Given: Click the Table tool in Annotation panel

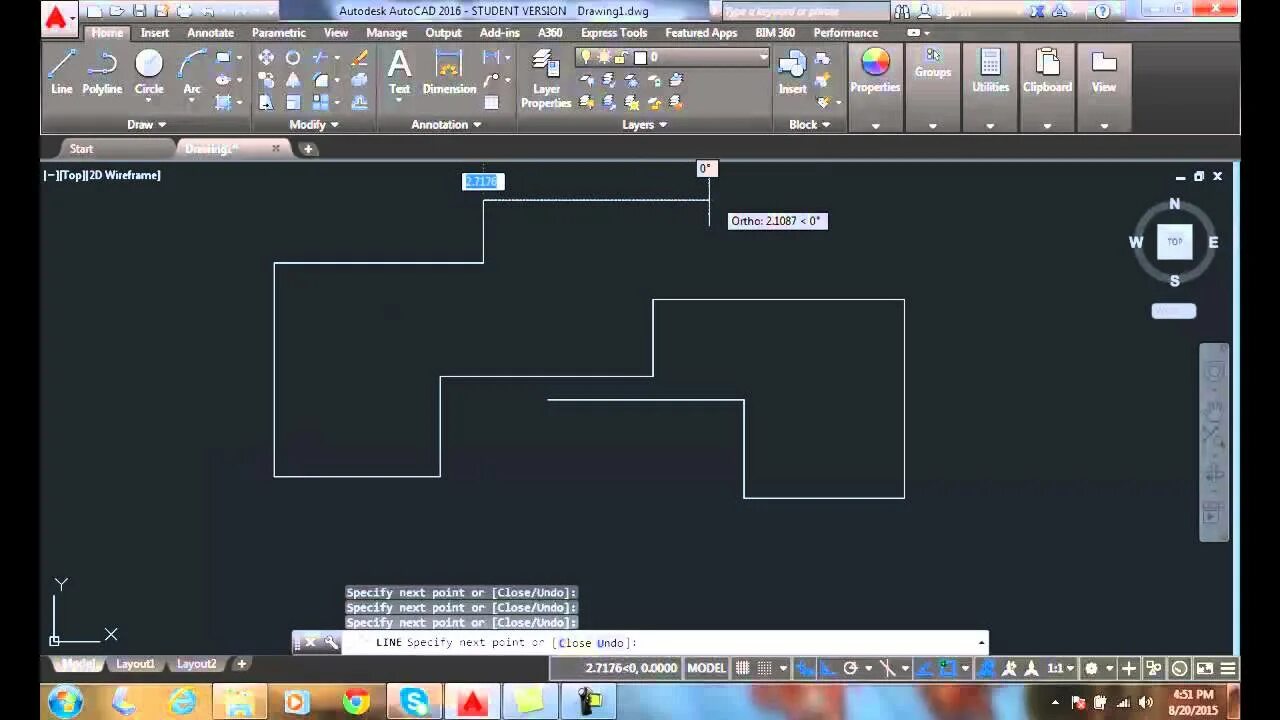Looking at the screenshot, I should pos(491,102).
